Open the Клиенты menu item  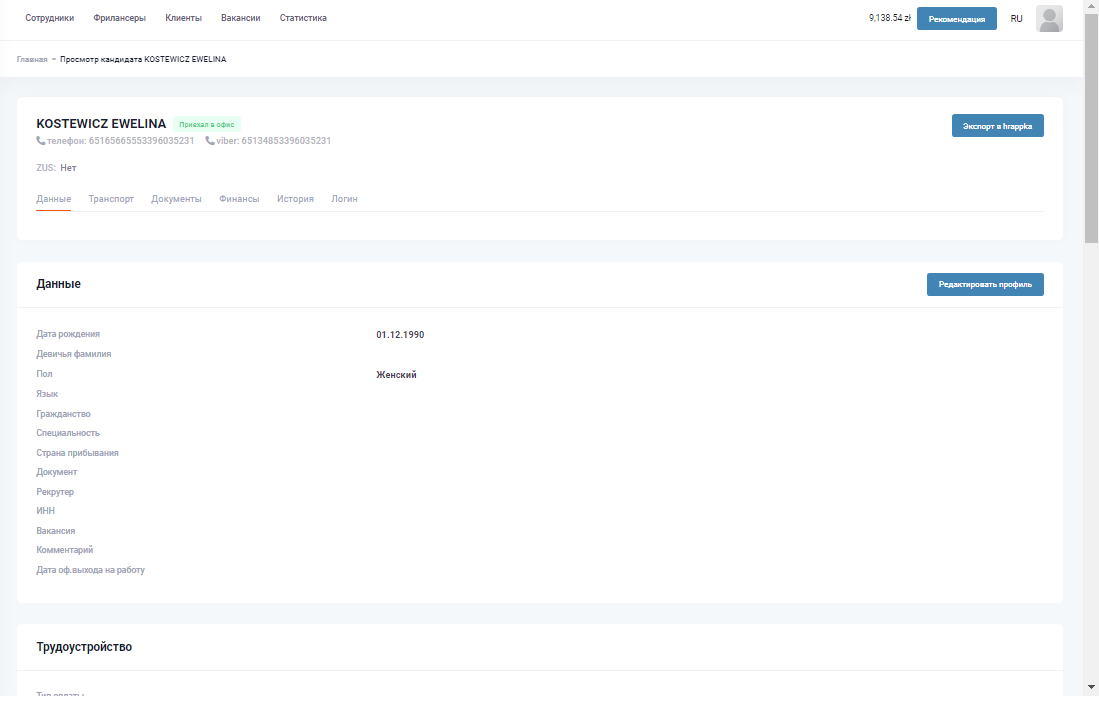coord(183,18)
